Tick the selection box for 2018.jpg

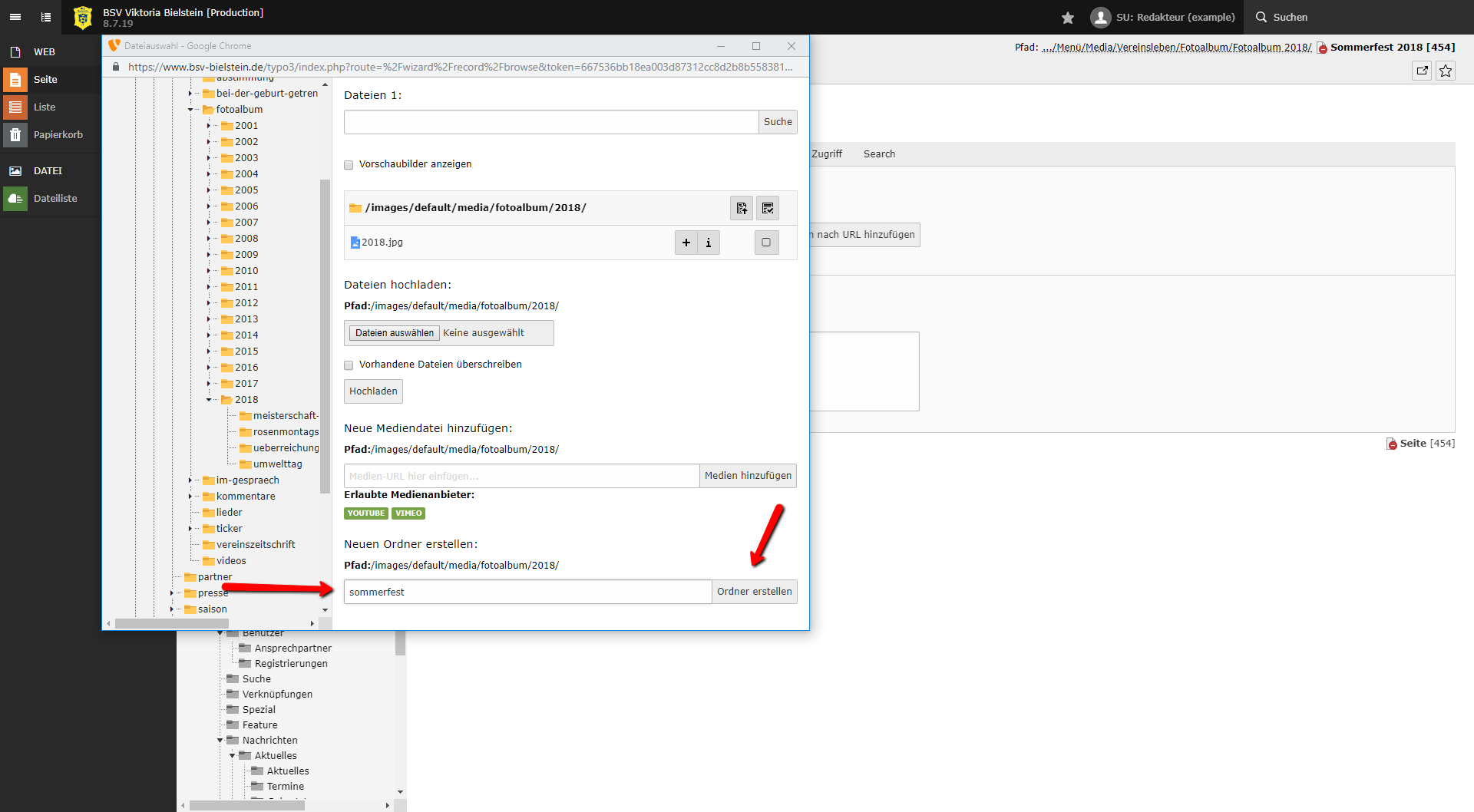pyautogui.click(x=766, y=243)
